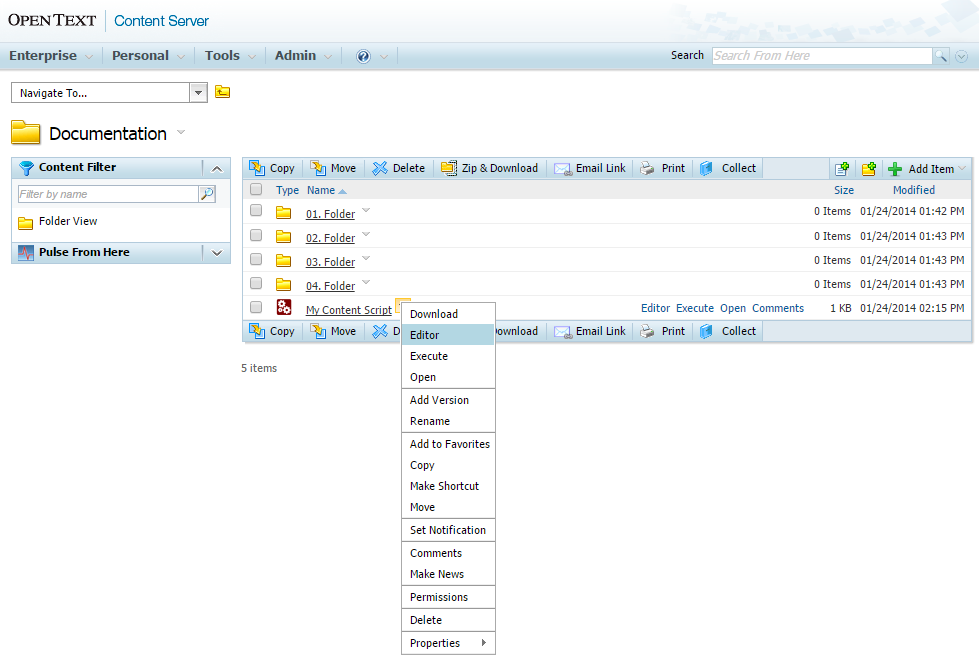Open the Enterprise menu in the top bar
This screenshot has width=979, height=660.
43,56
